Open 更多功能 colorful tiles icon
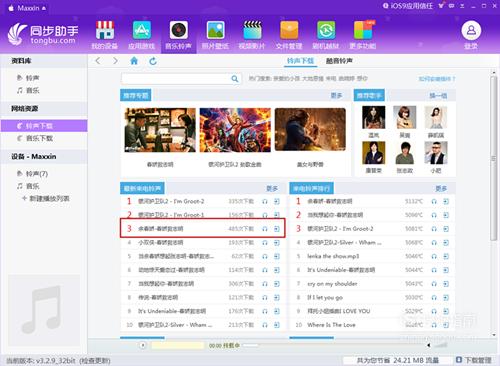500x366 pixels. [363, 31]
